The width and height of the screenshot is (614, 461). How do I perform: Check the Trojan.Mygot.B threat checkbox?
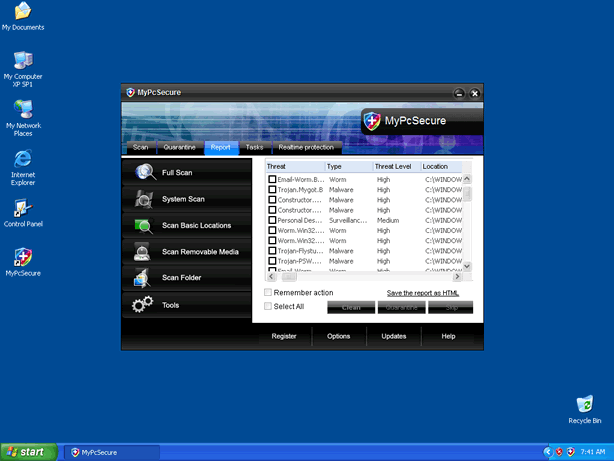tap(272, 189)
